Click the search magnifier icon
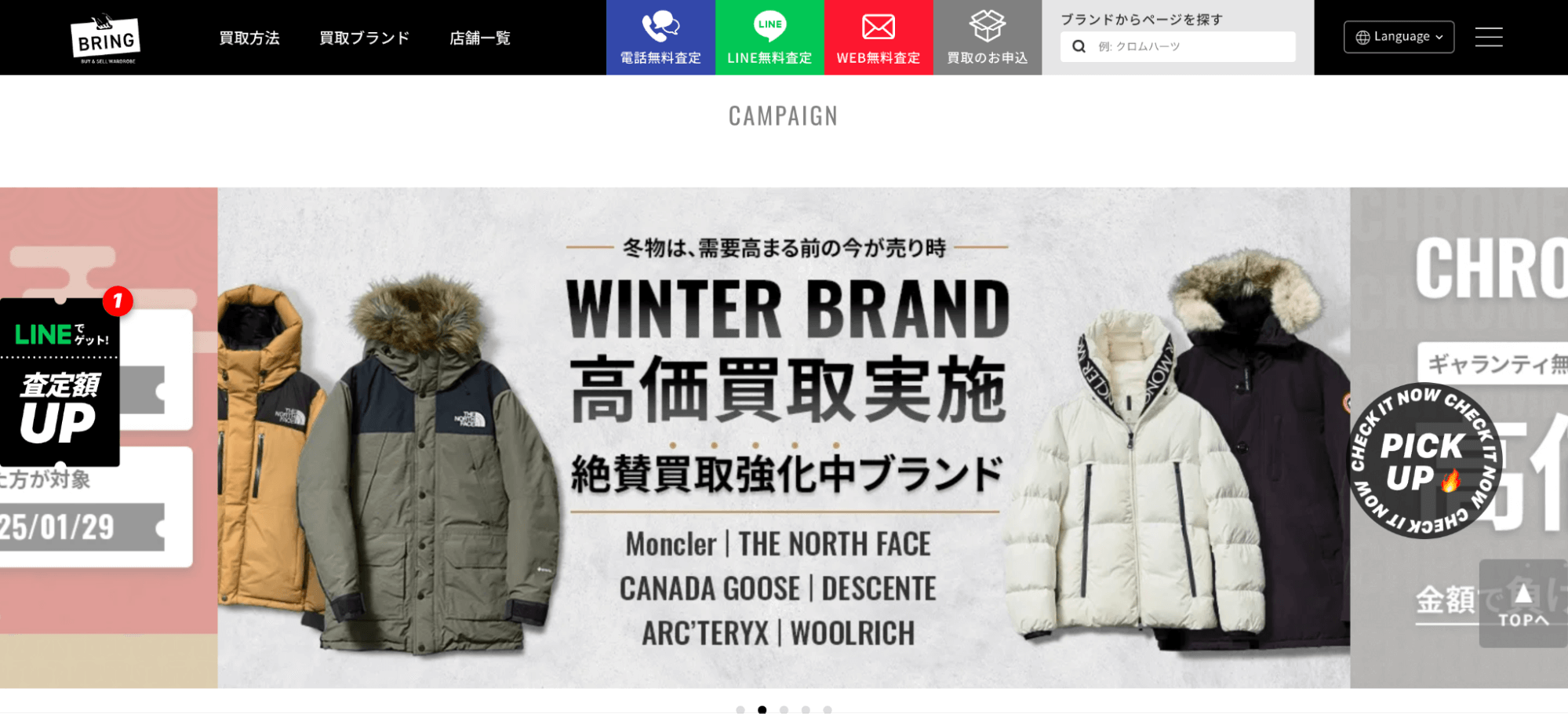 pos(1079,46)
